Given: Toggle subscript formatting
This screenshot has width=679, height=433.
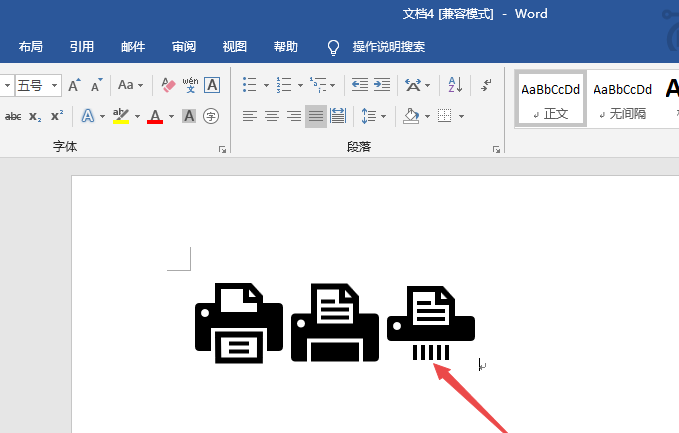Looking at the screenshot, I should pos(35,116).
